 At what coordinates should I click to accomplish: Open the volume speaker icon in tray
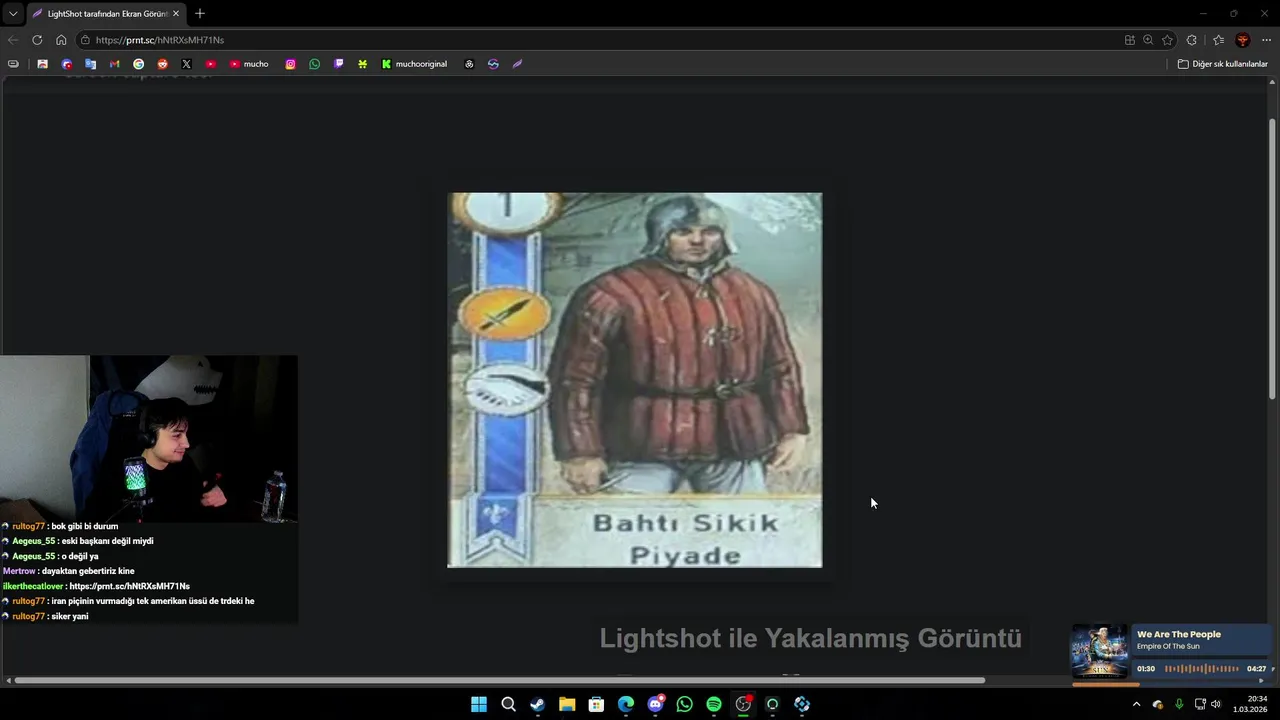(1216, 704)
